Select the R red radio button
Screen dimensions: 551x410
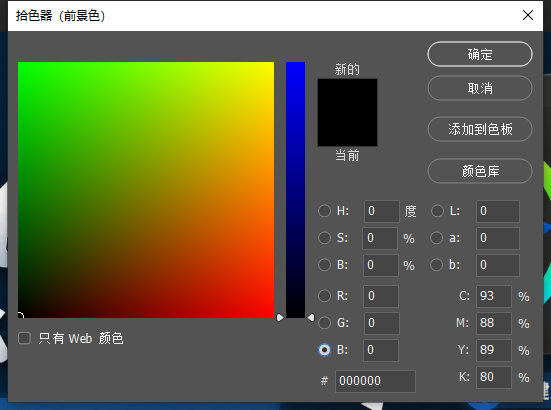[324, 296]
